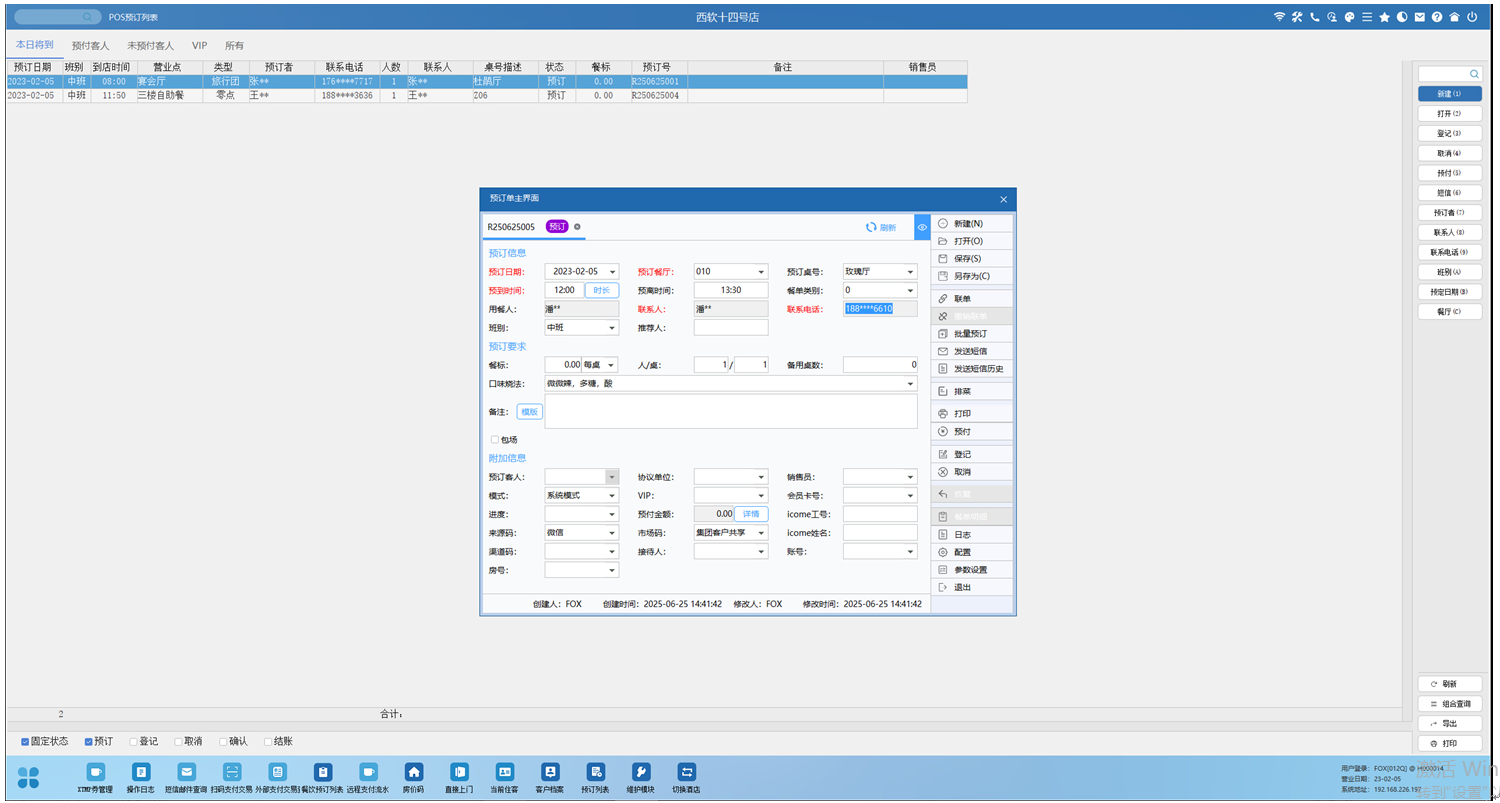The height and width of the screenshot is (803, 1500).
Task: Check the 包场 checkbox in the dialog
Action: click(x=494, y=439)
